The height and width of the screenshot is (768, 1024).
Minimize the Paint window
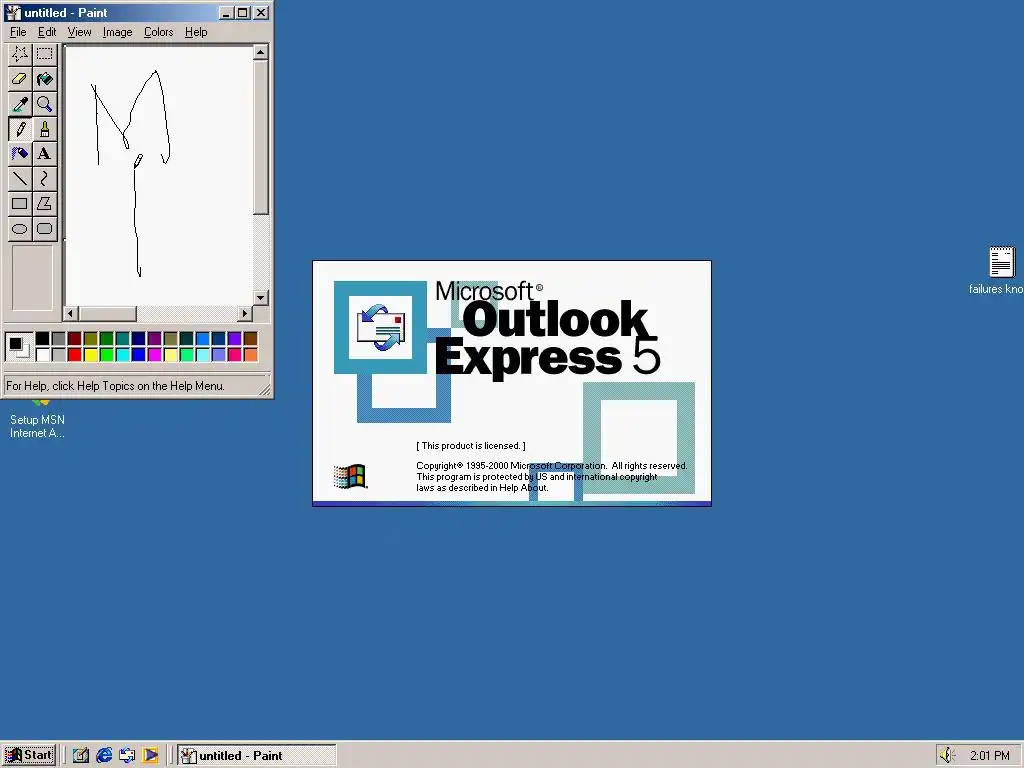click(227, 12)
